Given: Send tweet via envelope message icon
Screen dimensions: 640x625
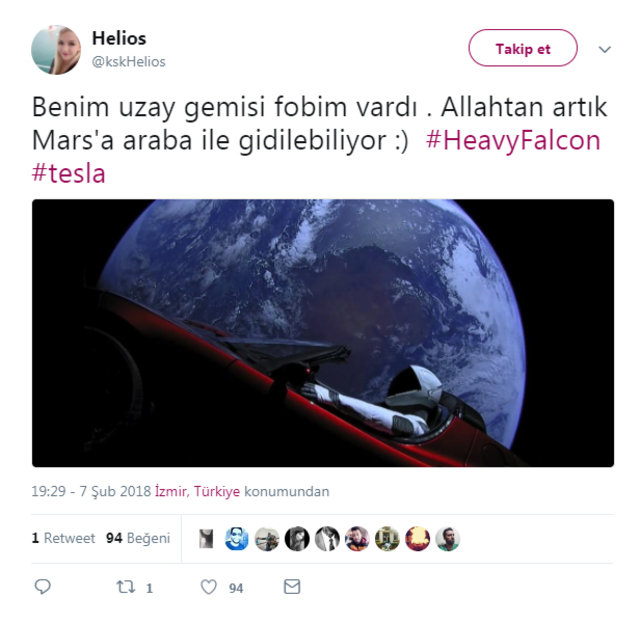Looking at the screenshot, I should coord(292,587).
